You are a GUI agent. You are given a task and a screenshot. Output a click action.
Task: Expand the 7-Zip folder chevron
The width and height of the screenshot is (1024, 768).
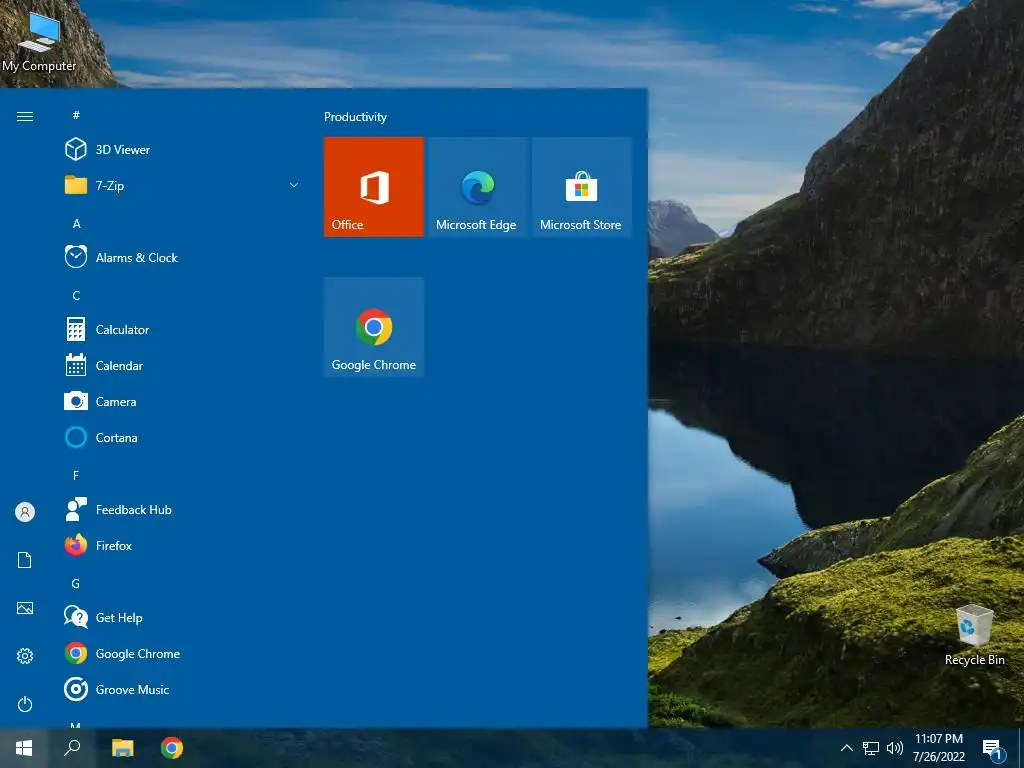pos(294,185)
